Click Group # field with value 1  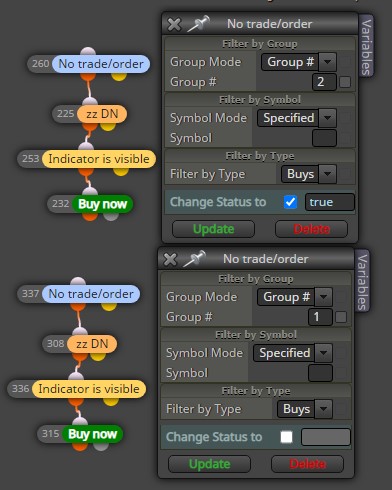[x=320, y=317]
